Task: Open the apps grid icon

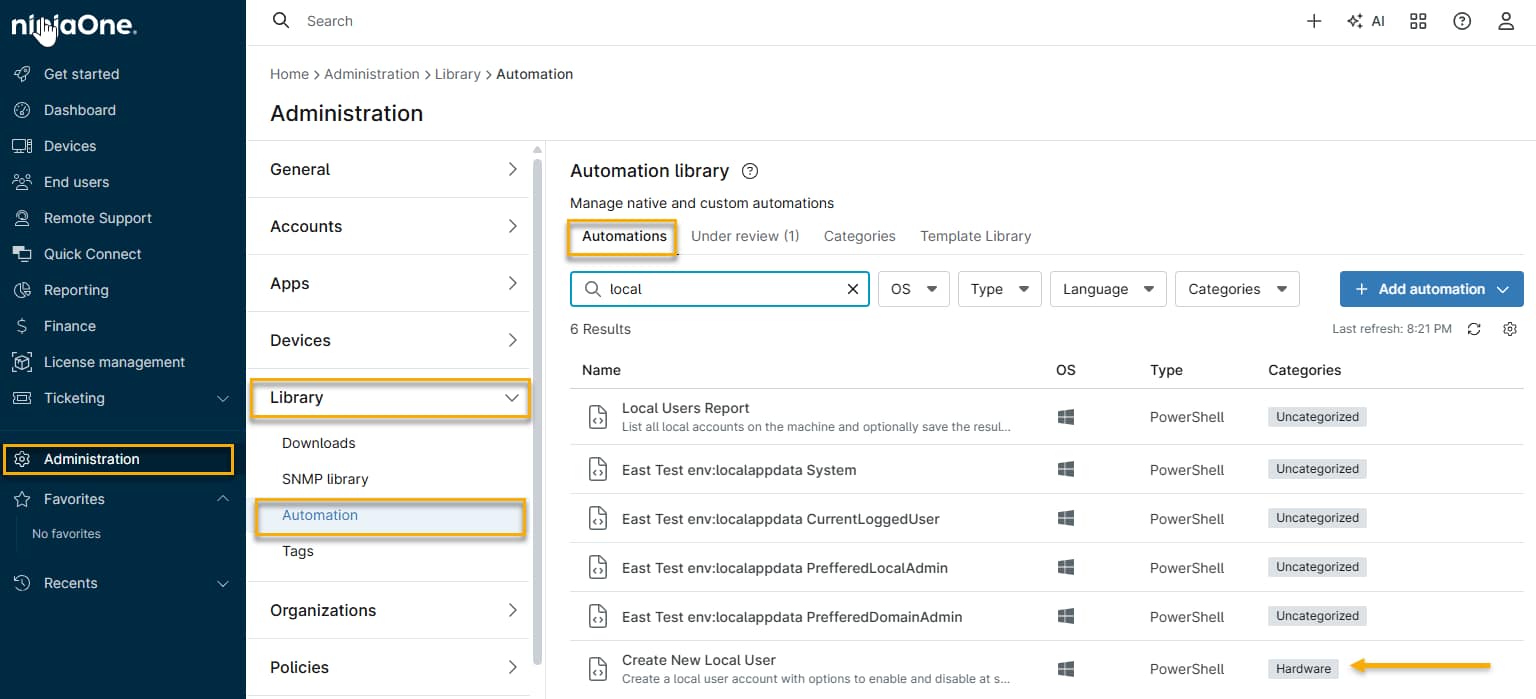Action: pyautogui.click(x=1418, y=21)
